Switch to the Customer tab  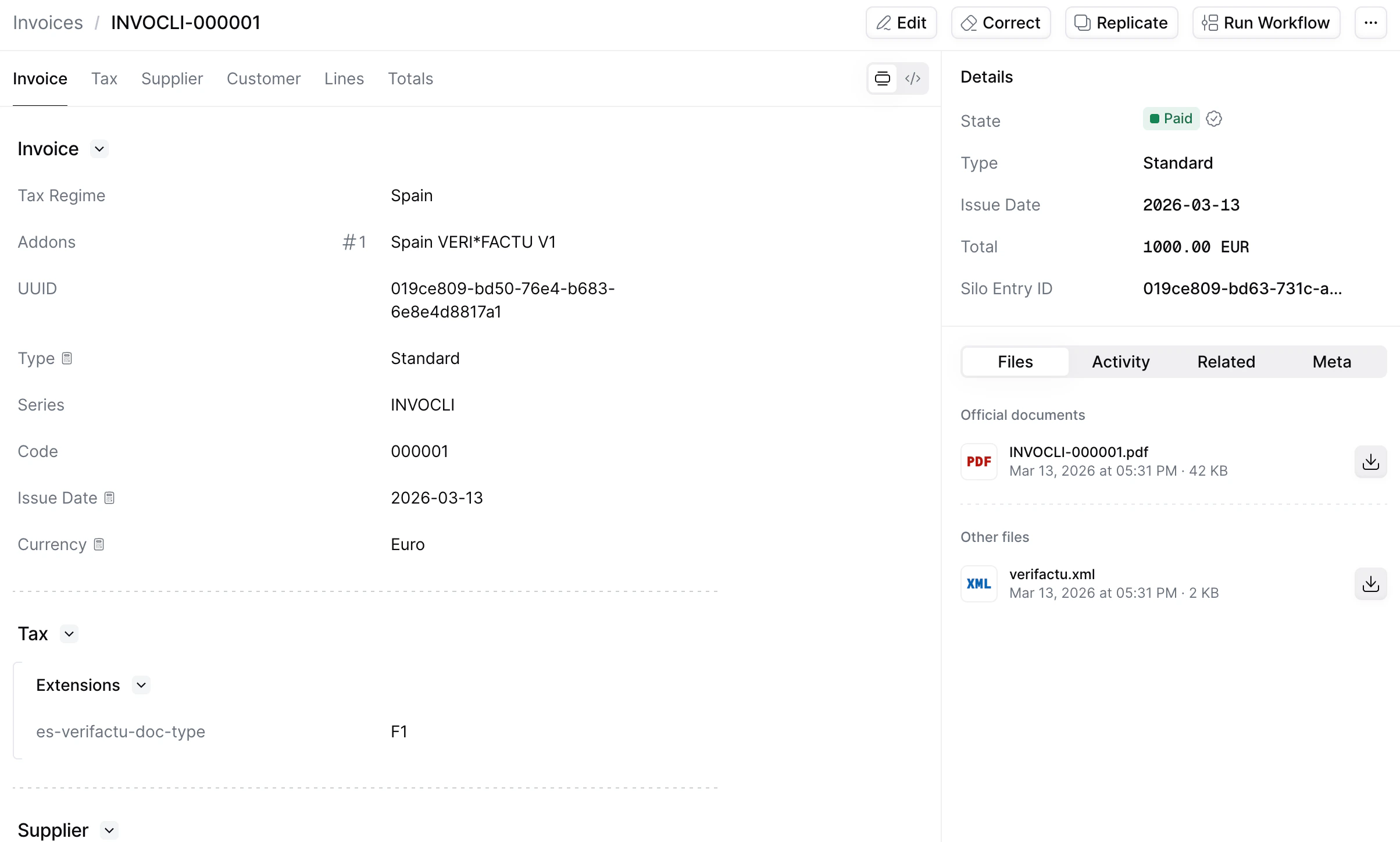tap(263, 79)
